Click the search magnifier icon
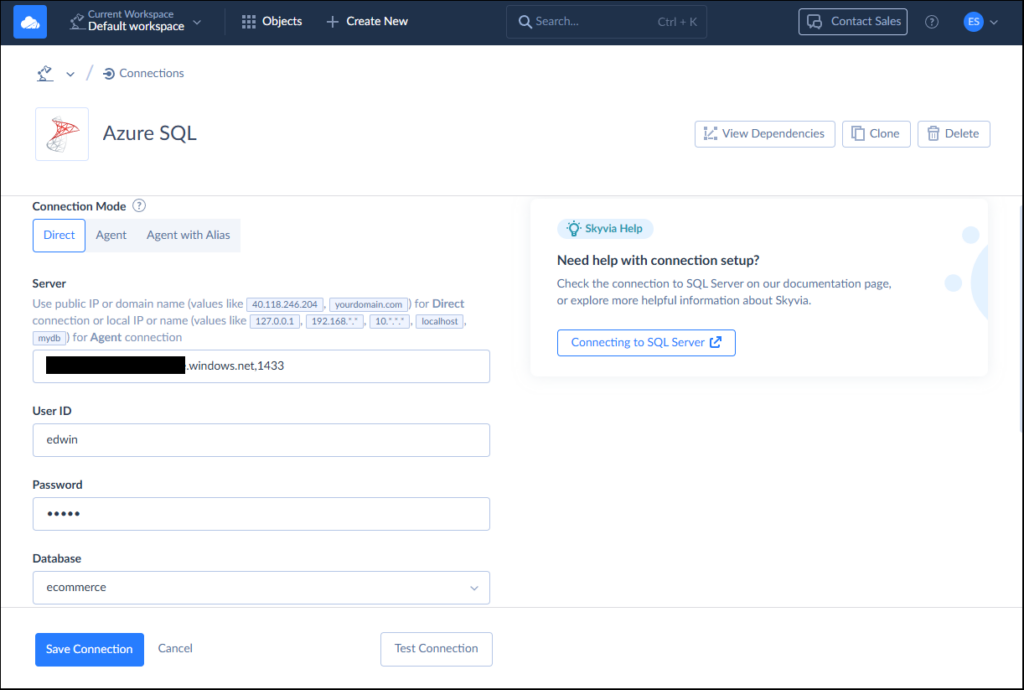 point(526,21)
